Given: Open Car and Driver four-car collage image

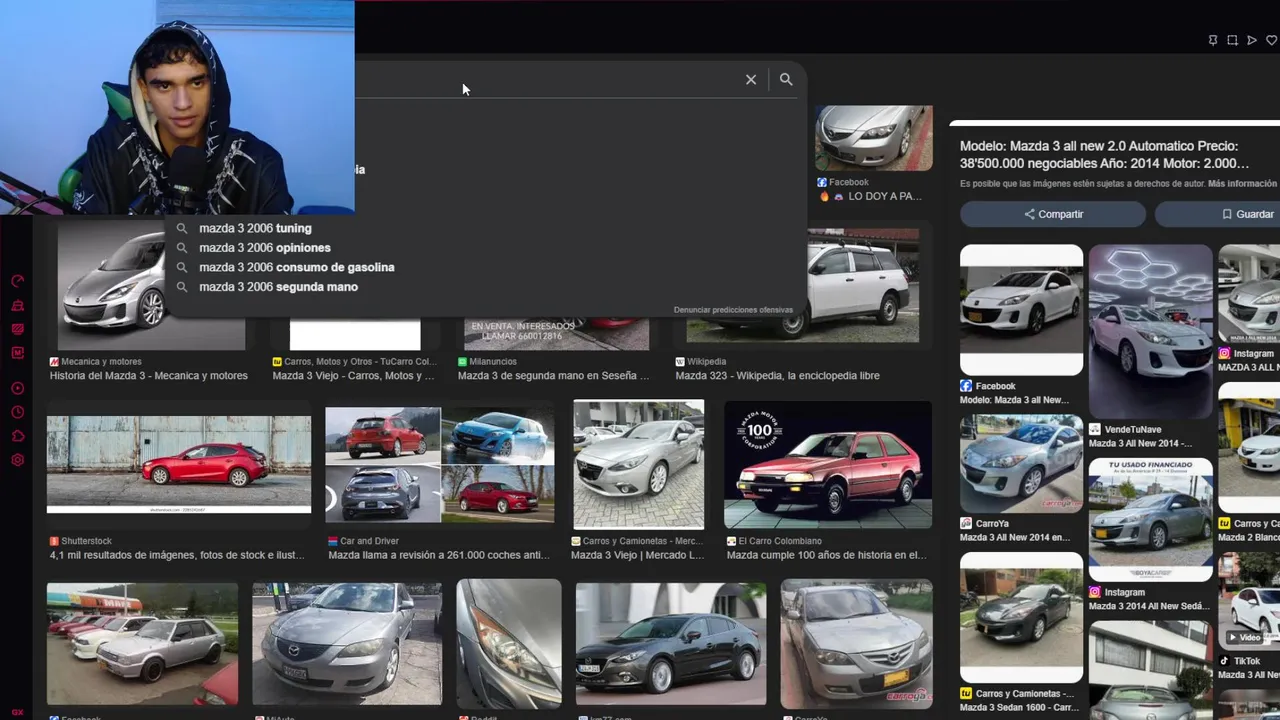Looking at the screenshot, I should pos(439,465).
